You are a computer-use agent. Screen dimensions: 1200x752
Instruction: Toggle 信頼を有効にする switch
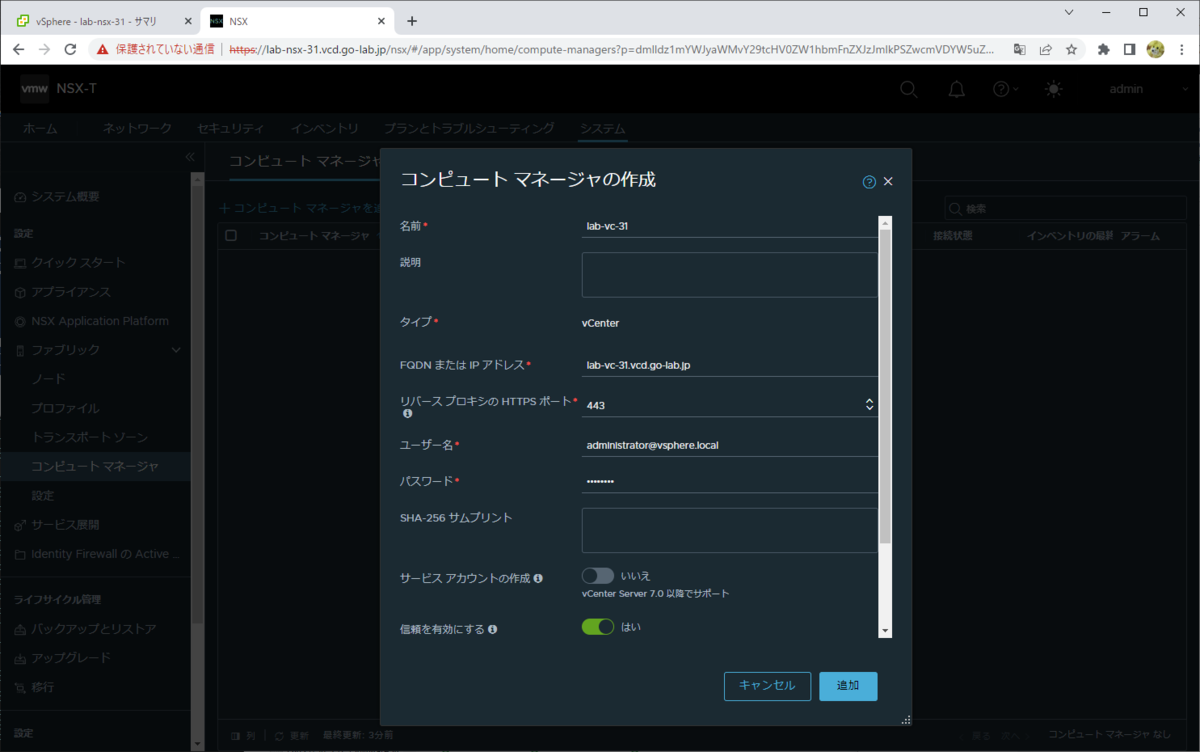point(598,627)
